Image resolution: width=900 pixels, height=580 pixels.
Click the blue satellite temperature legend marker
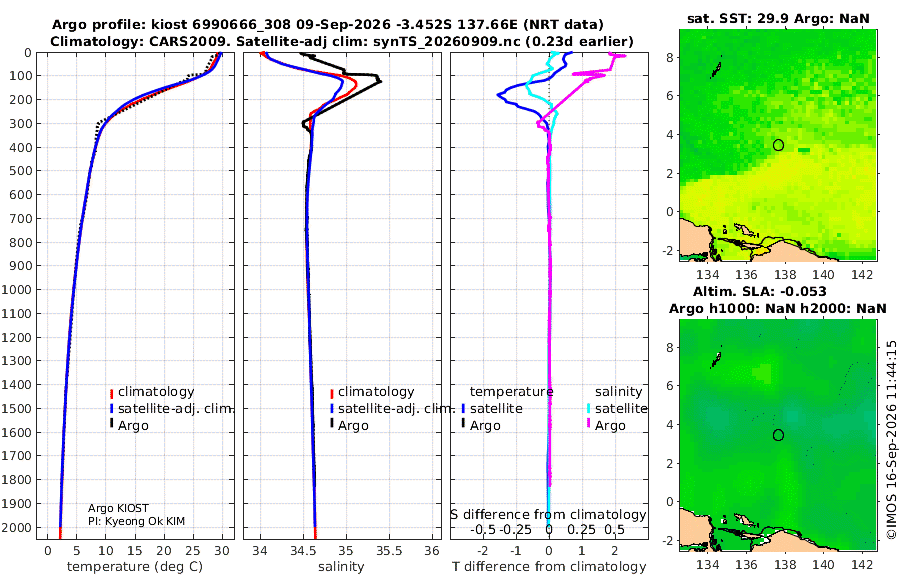click(x=463, y=409)
